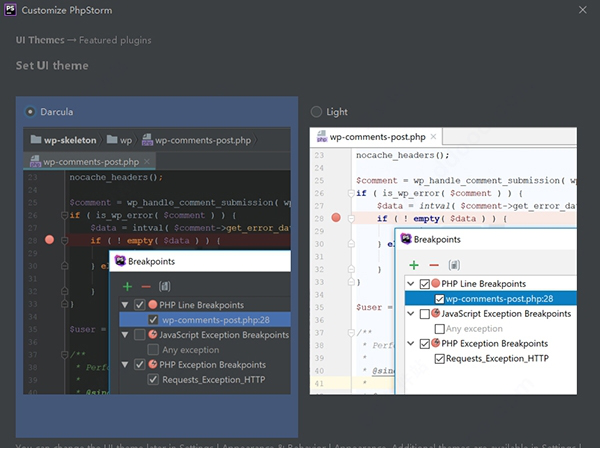Click fold marker on line 26 in Darcula preview
The width and height of the screenshot is (600, 465).
pos(64,215)
